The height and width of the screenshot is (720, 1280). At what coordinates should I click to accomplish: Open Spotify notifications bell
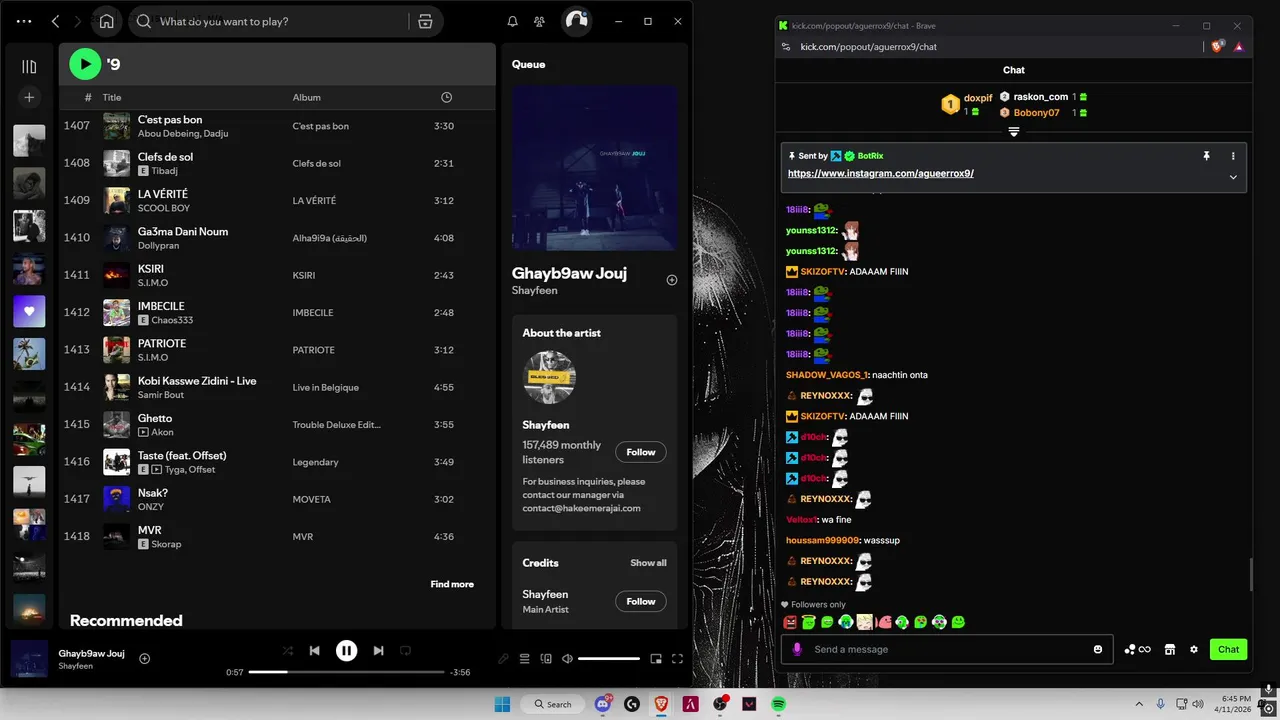tap(512, 21)
